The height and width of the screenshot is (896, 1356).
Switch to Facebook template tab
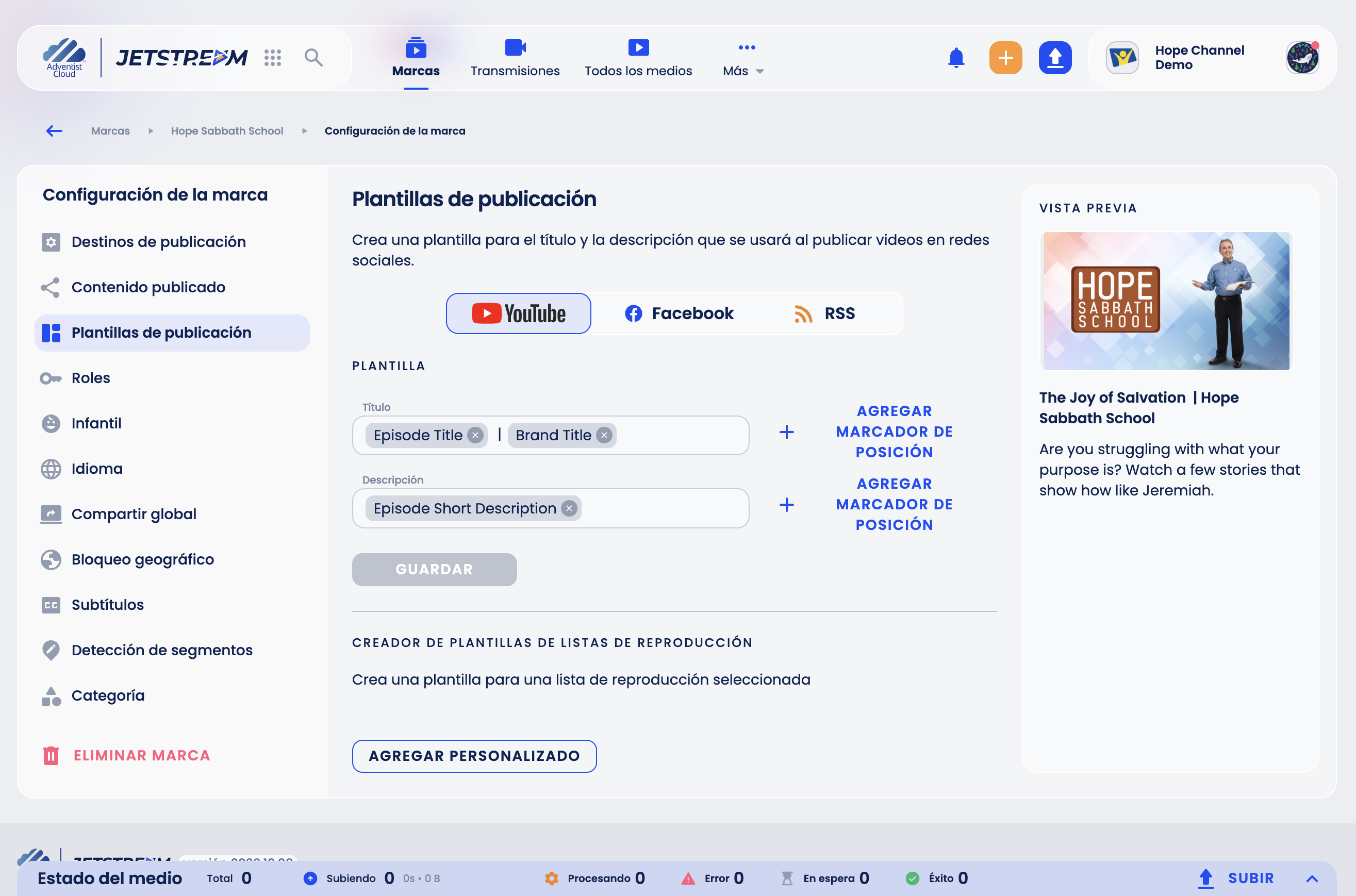(x=679, y=314)
